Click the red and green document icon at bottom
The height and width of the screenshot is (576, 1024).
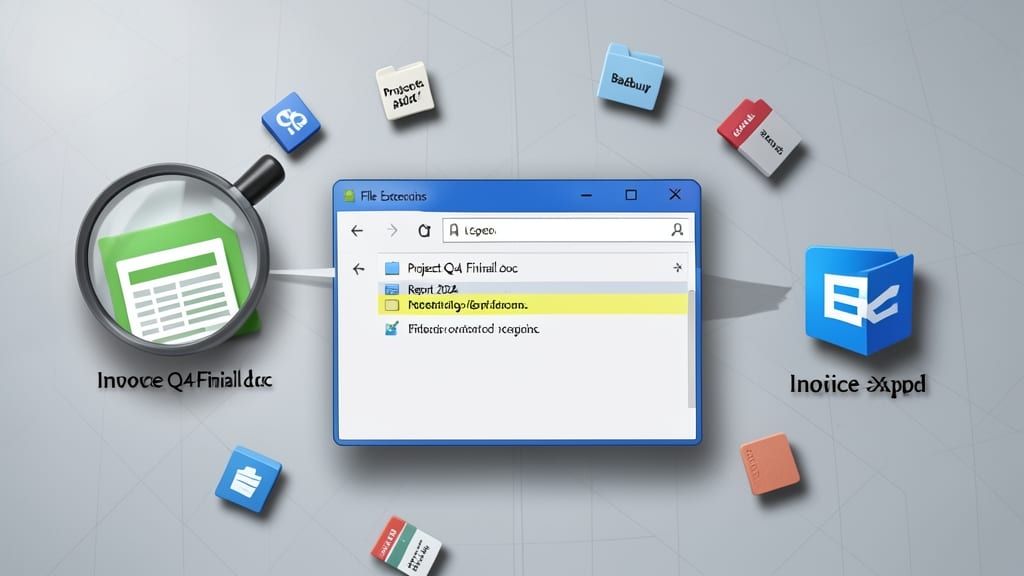[x=406, y=547]
